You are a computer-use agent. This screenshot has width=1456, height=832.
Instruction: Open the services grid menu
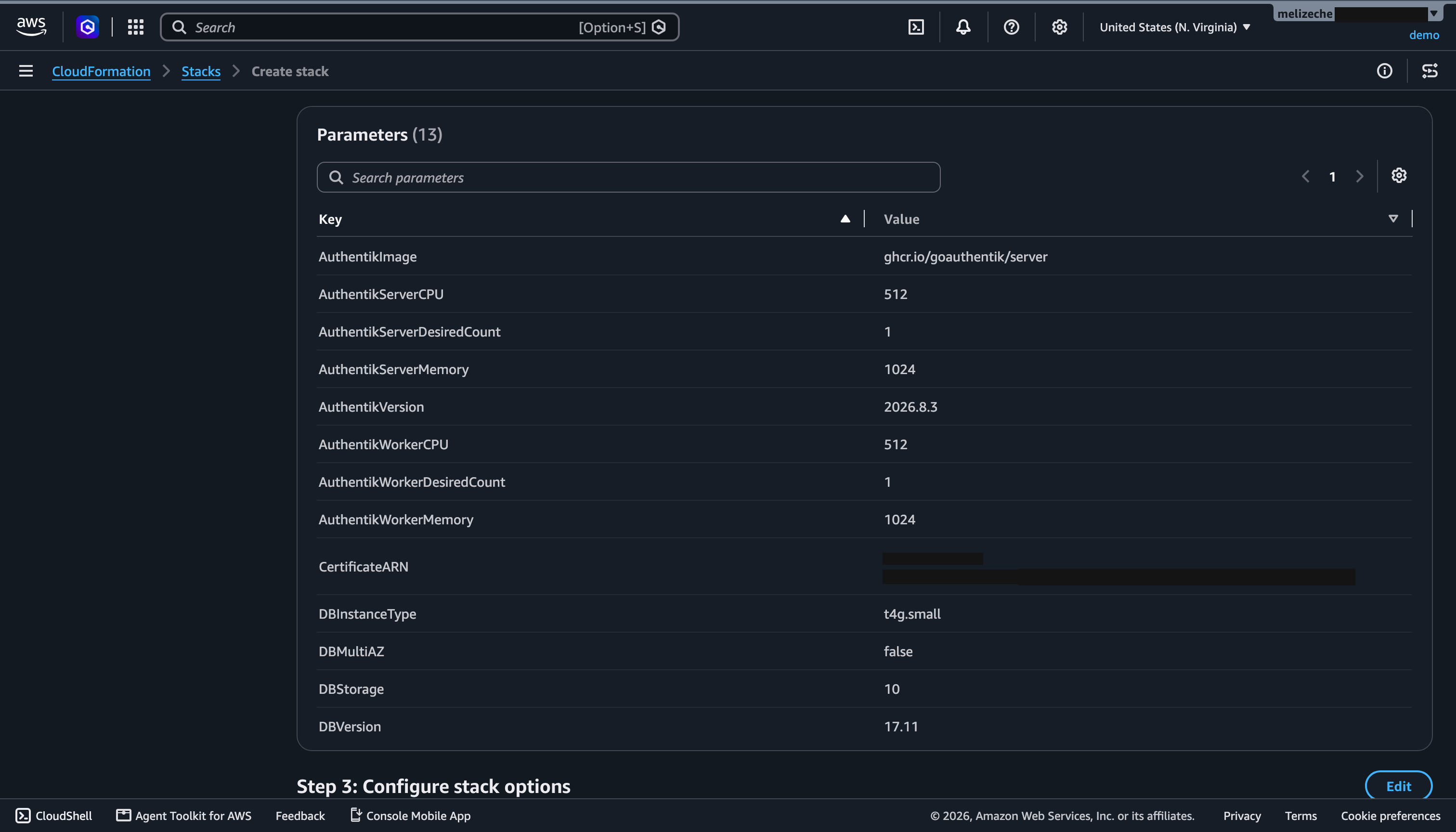pyautogui.click(x=135, y=27)
